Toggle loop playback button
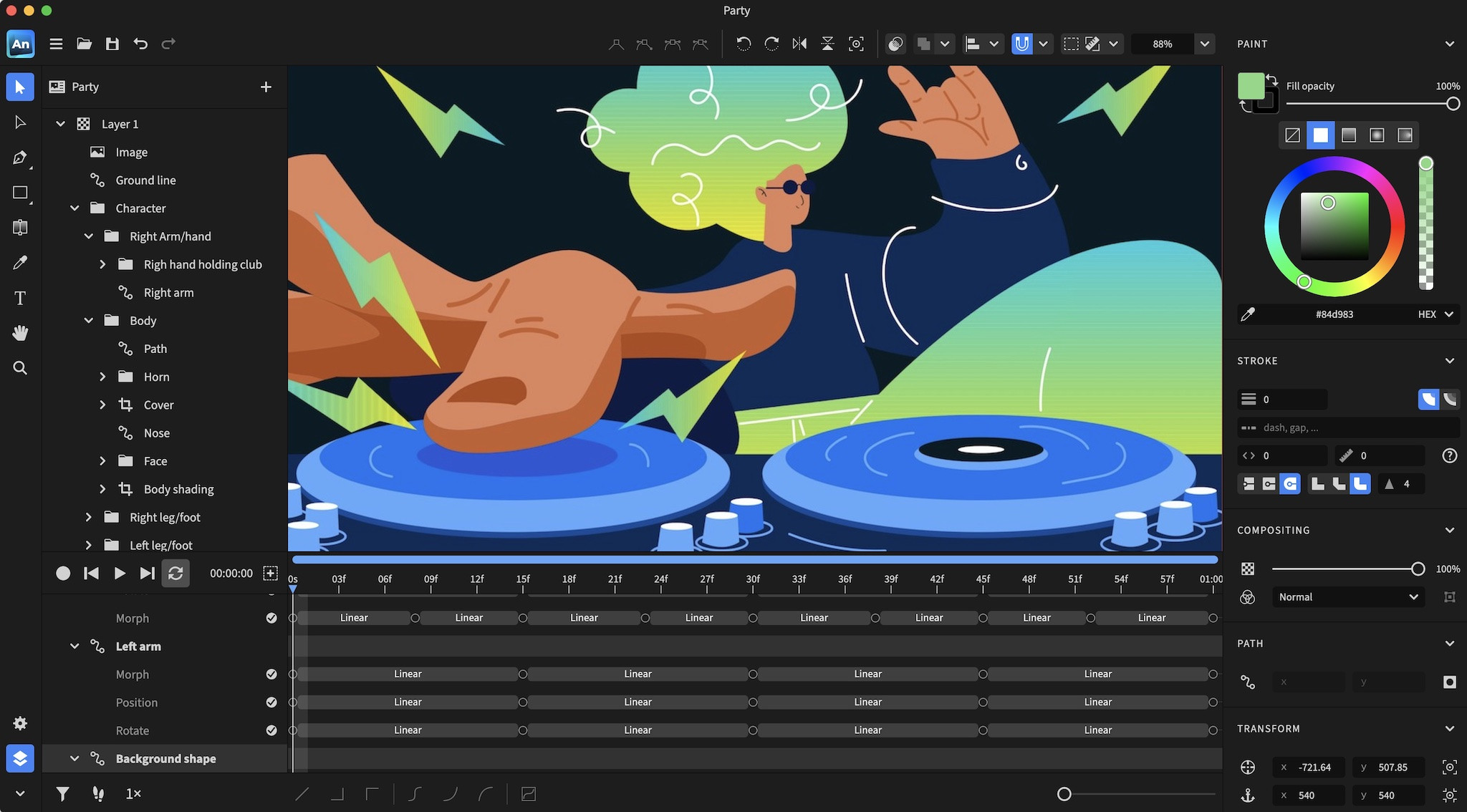1467x812 pixels. click(175, 573)
